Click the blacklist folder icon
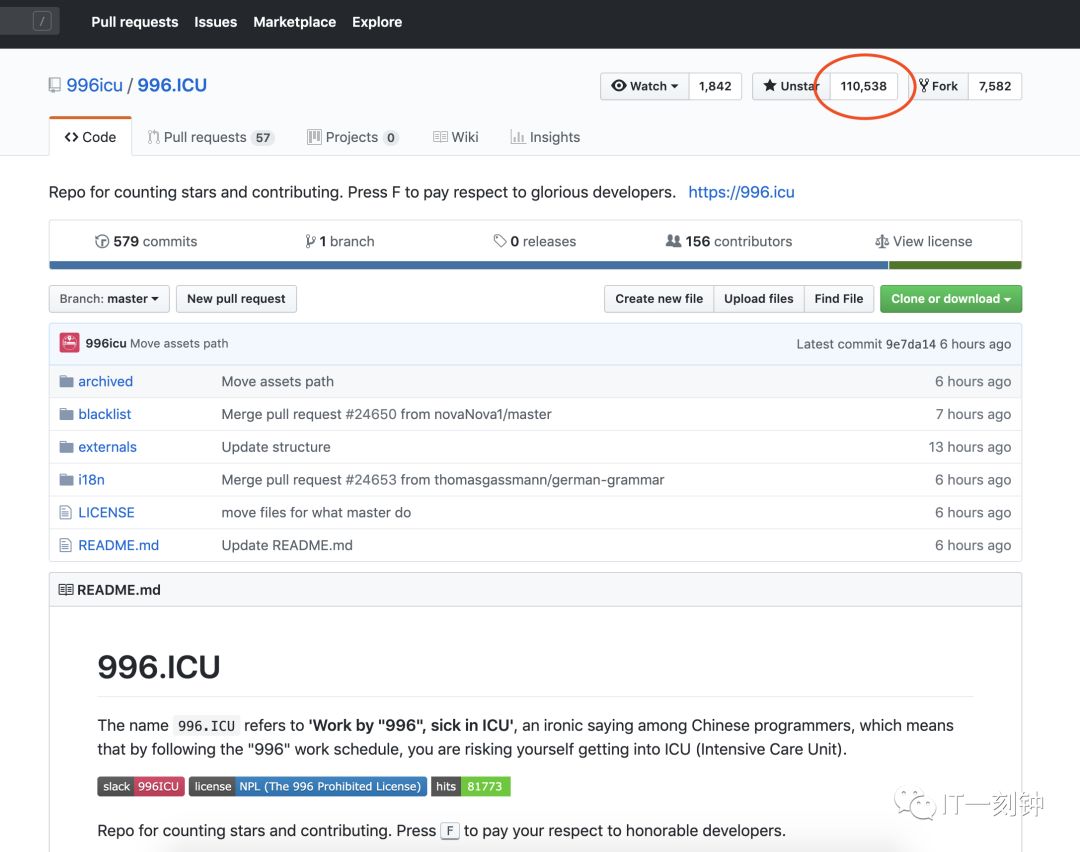This screenshot has width=1080, height=852. [66, 414]
